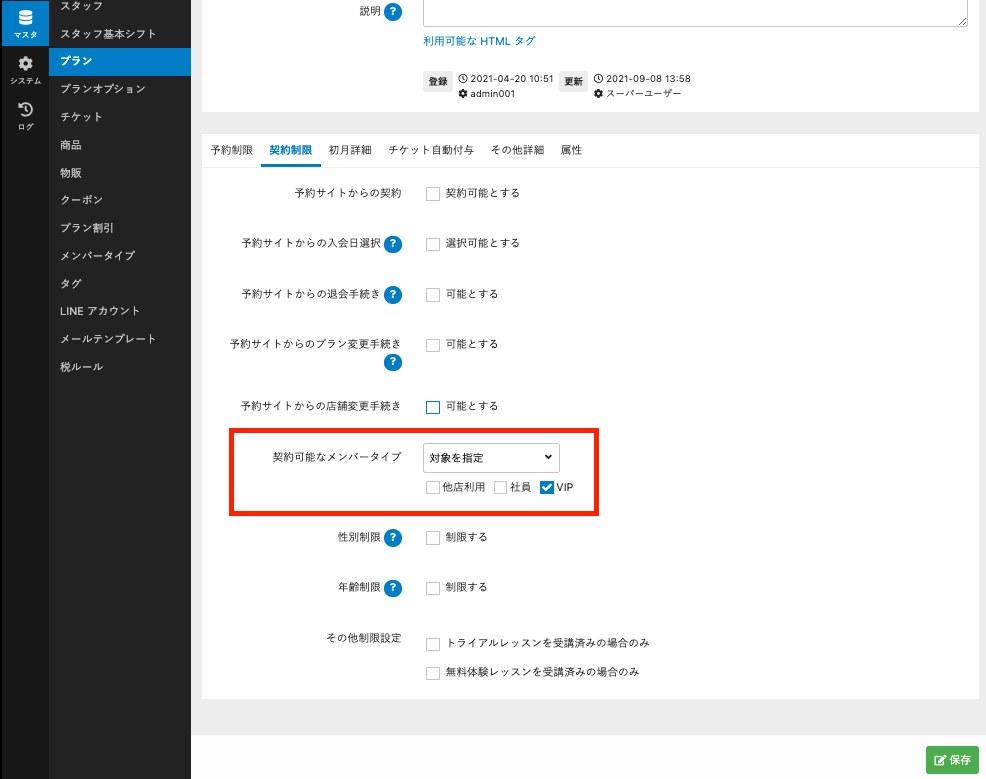Open プランオプション in the sidebar
The height and width of the screenshot is (779, 986).
tap(103, 89)
